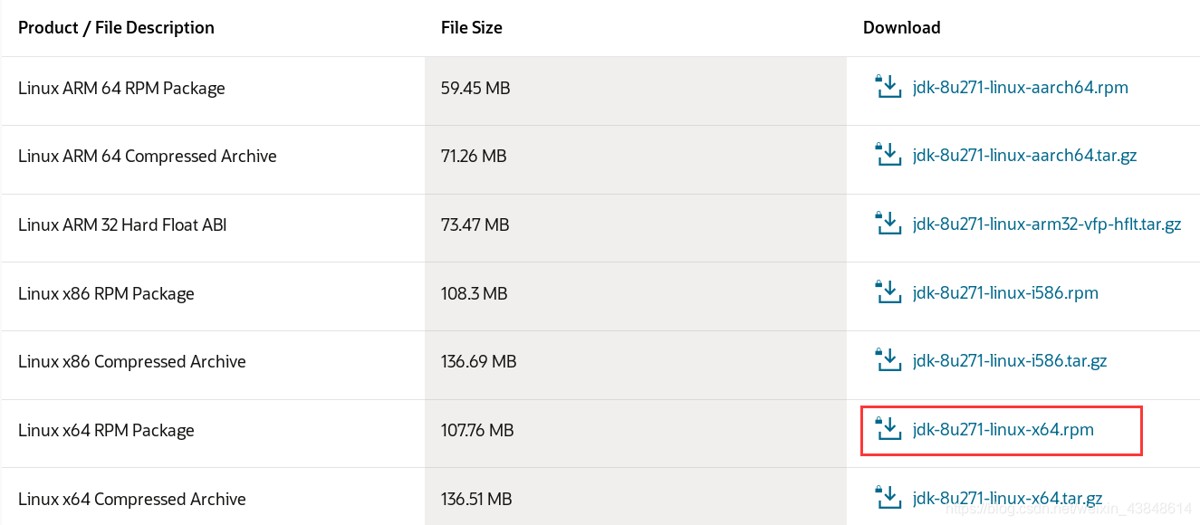Click the Product / File Description header
1200x525 pixels.
click(x=116, y=27)
